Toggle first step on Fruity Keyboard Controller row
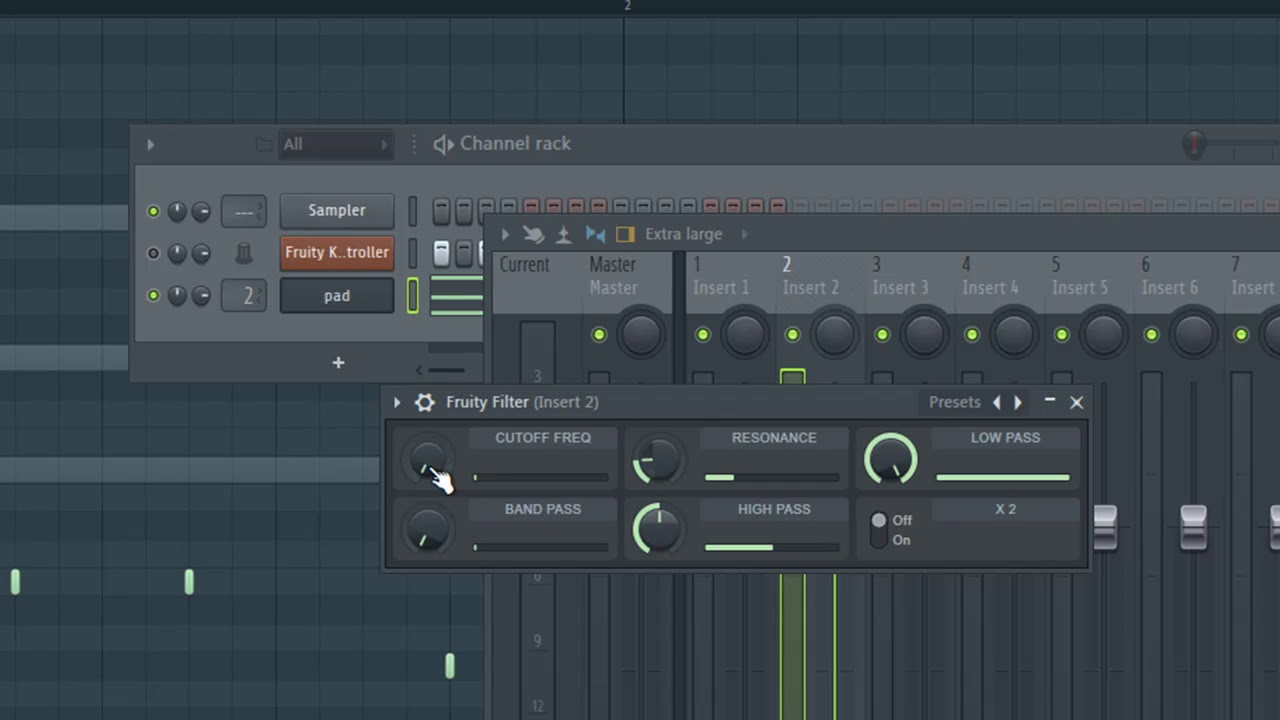 tap(441, 253)
